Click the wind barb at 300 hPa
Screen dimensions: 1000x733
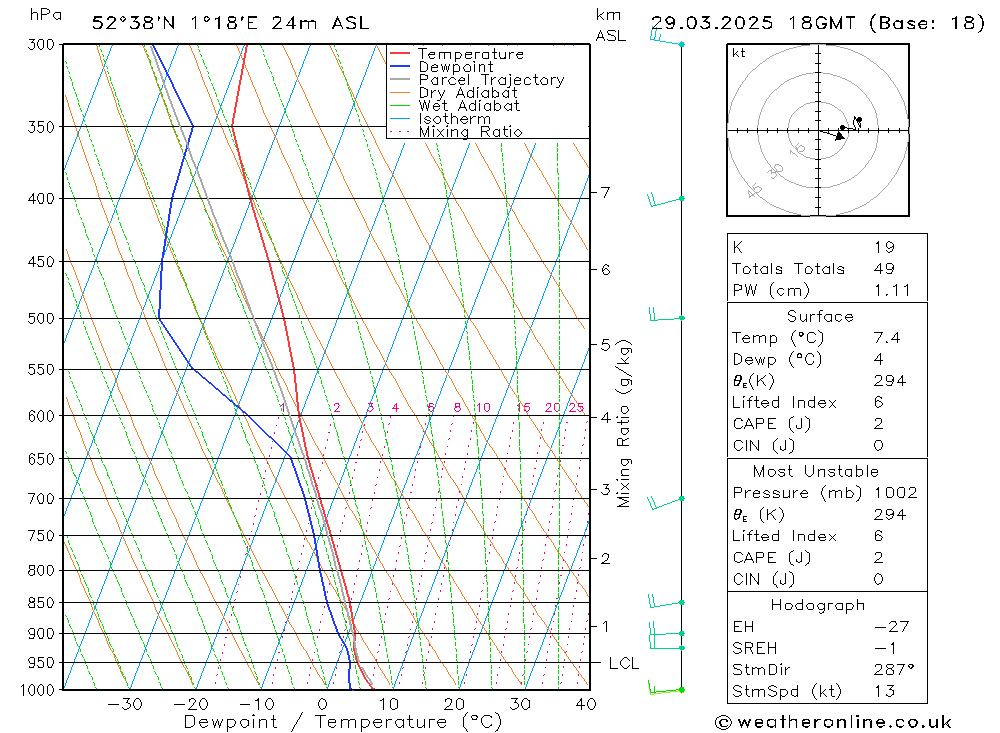(x=667, y=38)
